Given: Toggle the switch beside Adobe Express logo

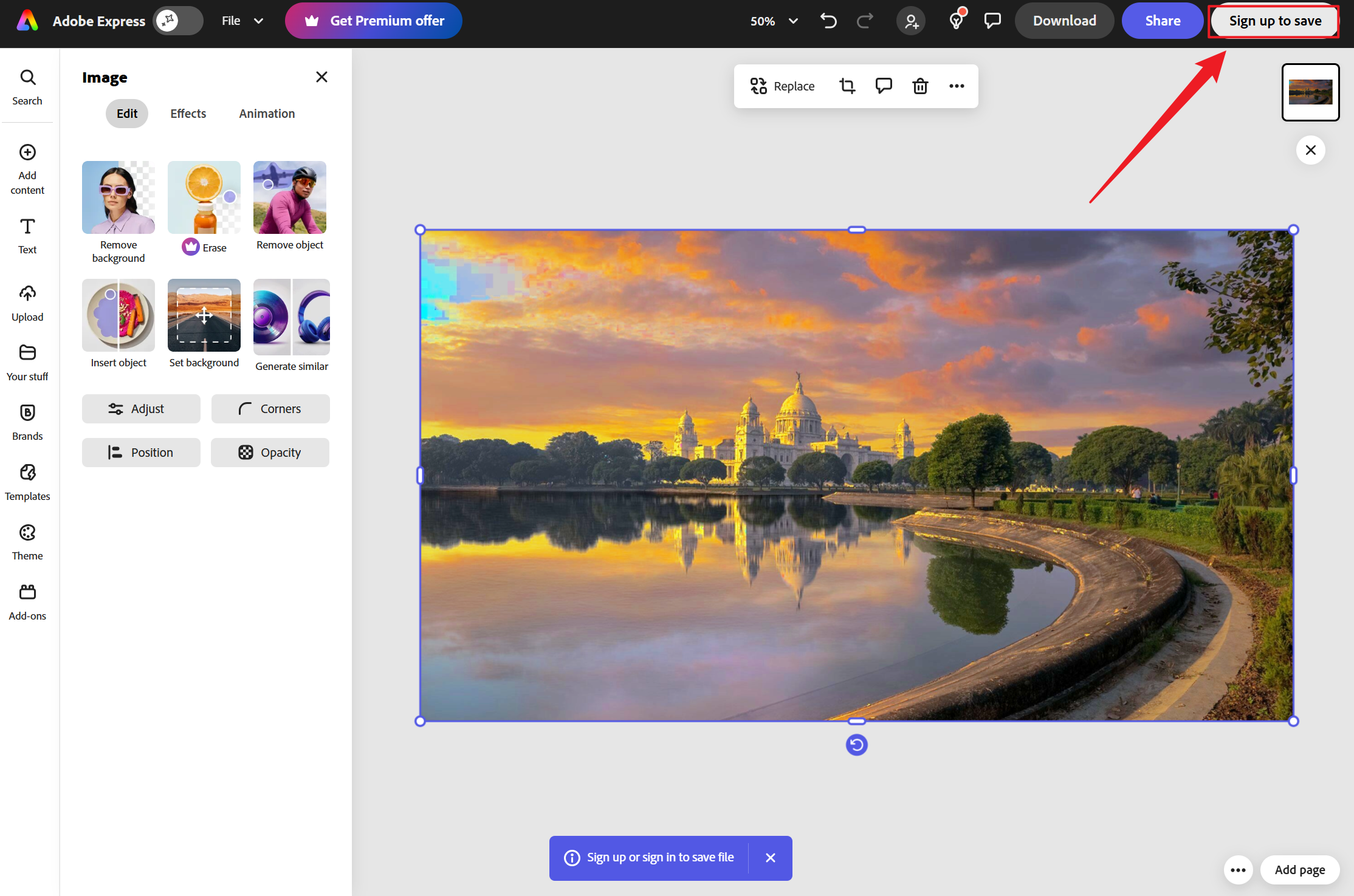Looking at the screenshot, I should pos(177,21).
